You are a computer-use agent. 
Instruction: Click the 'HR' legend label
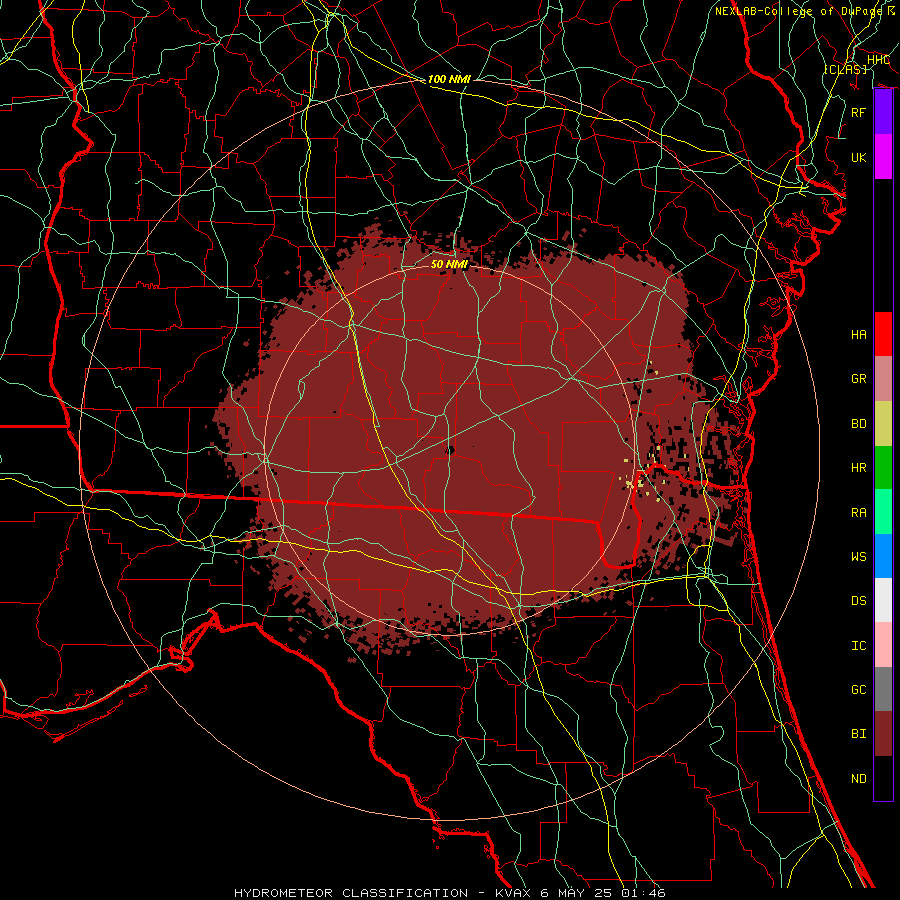click(859, 468)
